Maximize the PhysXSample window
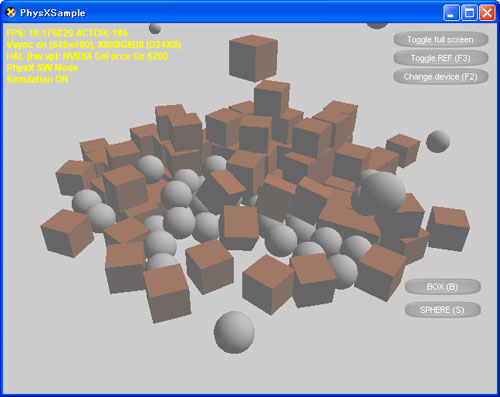 point(469,13)
